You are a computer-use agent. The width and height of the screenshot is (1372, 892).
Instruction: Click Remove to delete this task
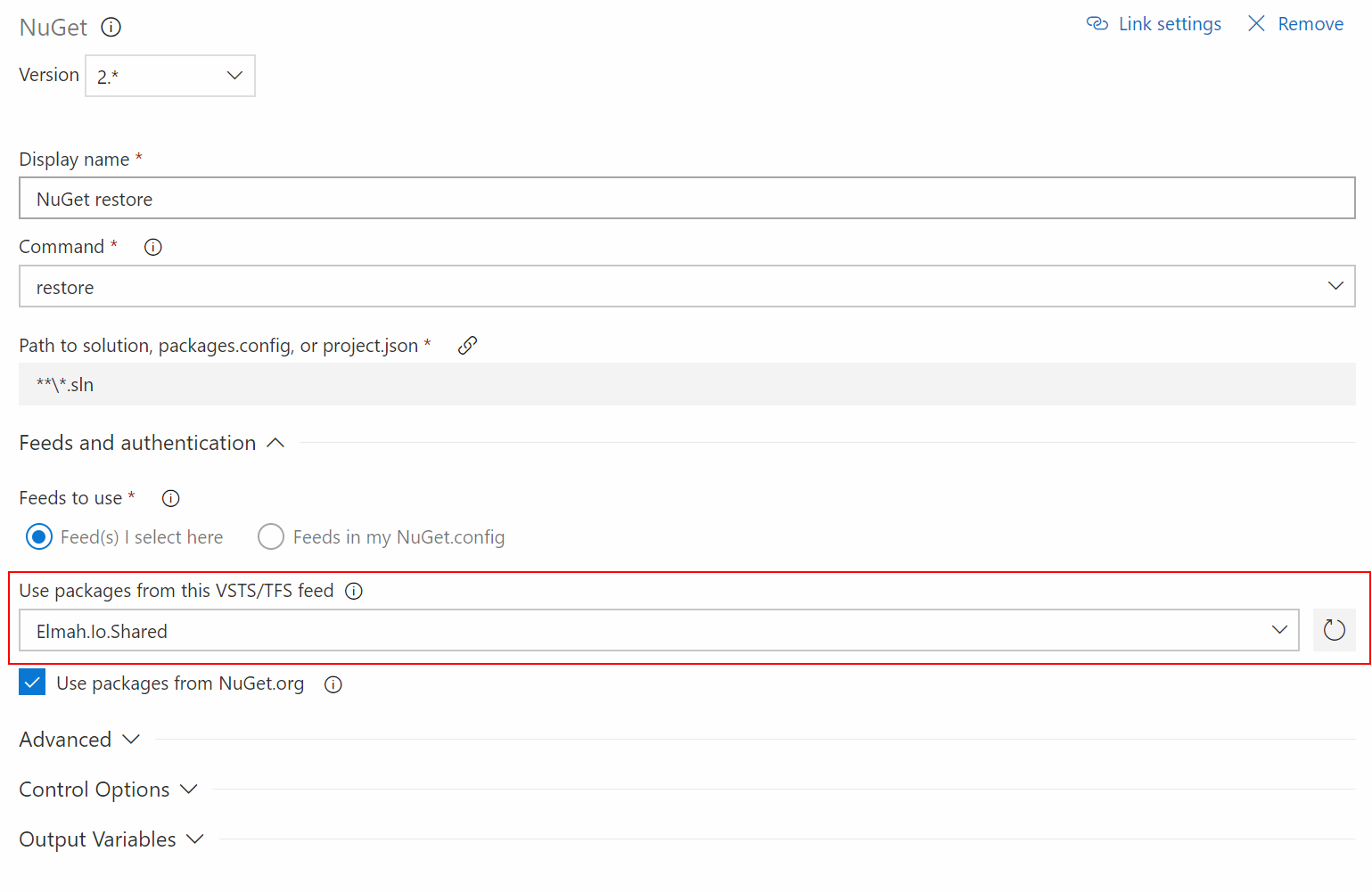pos(1310,23)
